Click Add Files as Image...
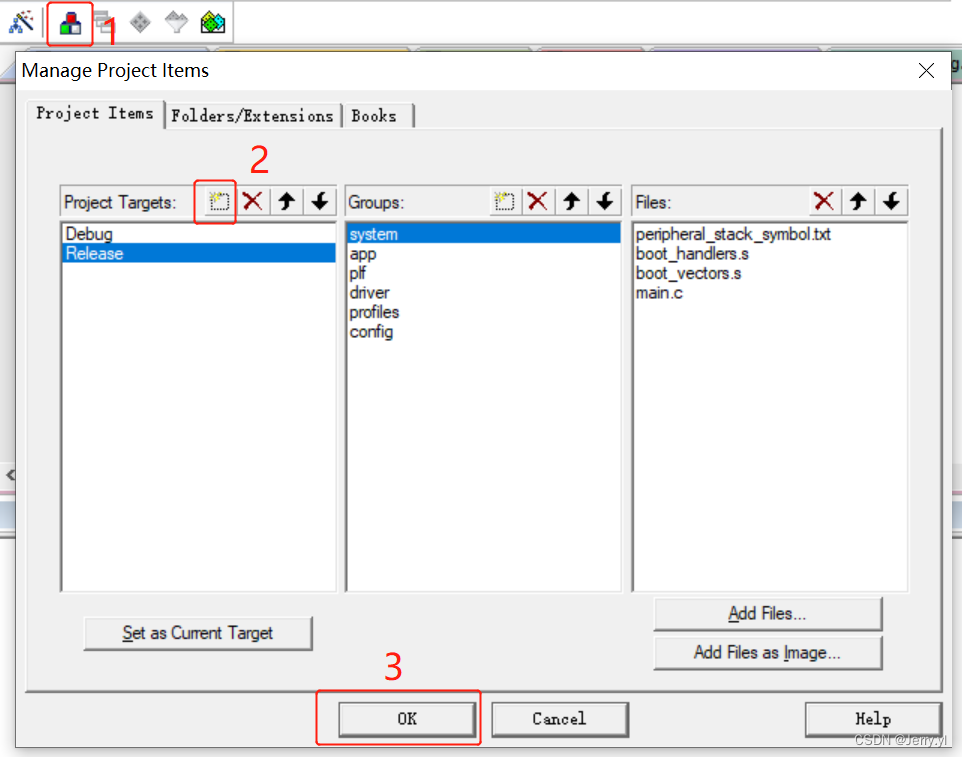962x757 pixels. click(x=768, y=653)
